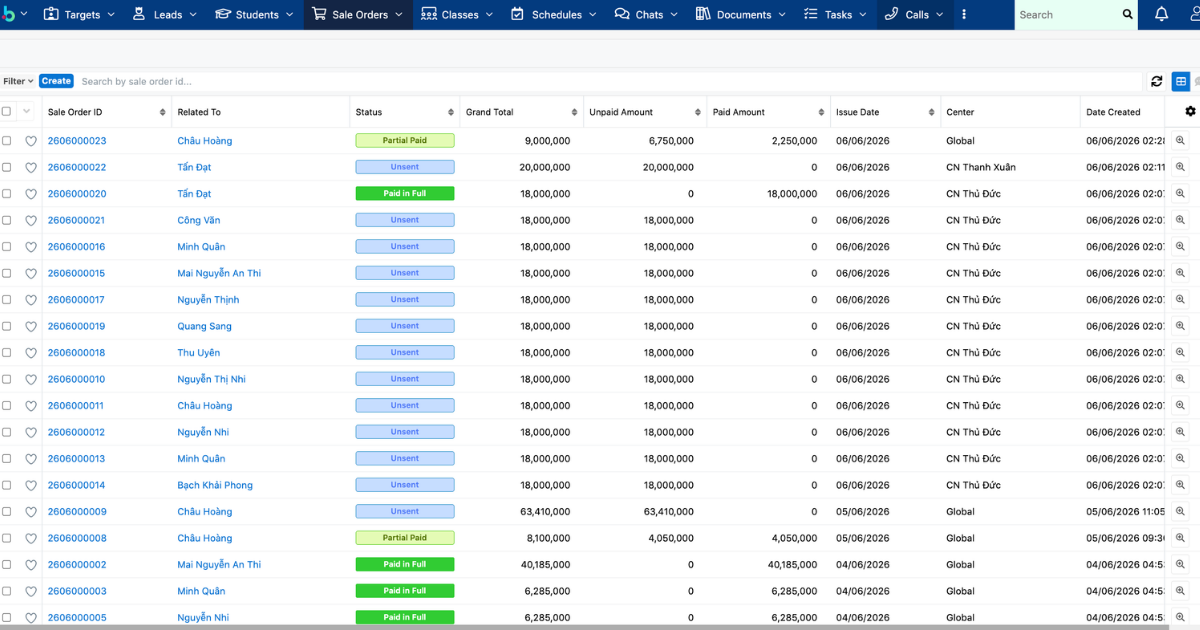Open the Sale Orders menu dropdown
The width and height of the screenshot is (1200, 630).
[358, 15]
